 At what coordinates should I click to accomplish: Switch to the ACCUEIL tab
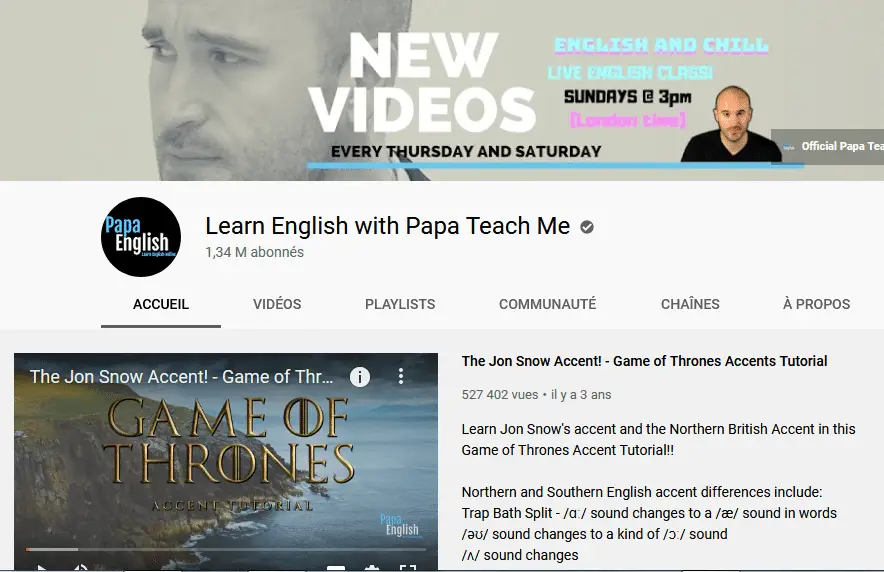[161, 304]
